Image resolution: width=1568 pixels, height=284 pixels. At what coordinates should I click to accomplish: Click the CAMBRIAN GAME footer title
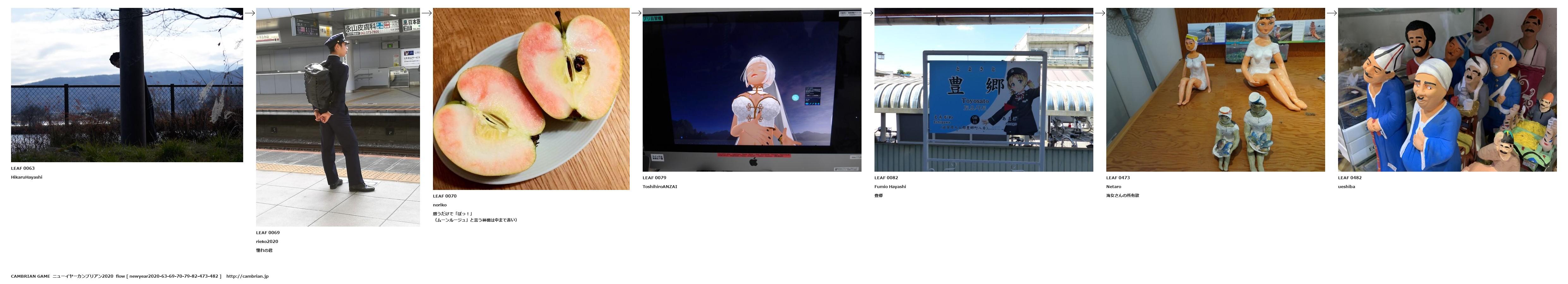coord(30,276)
